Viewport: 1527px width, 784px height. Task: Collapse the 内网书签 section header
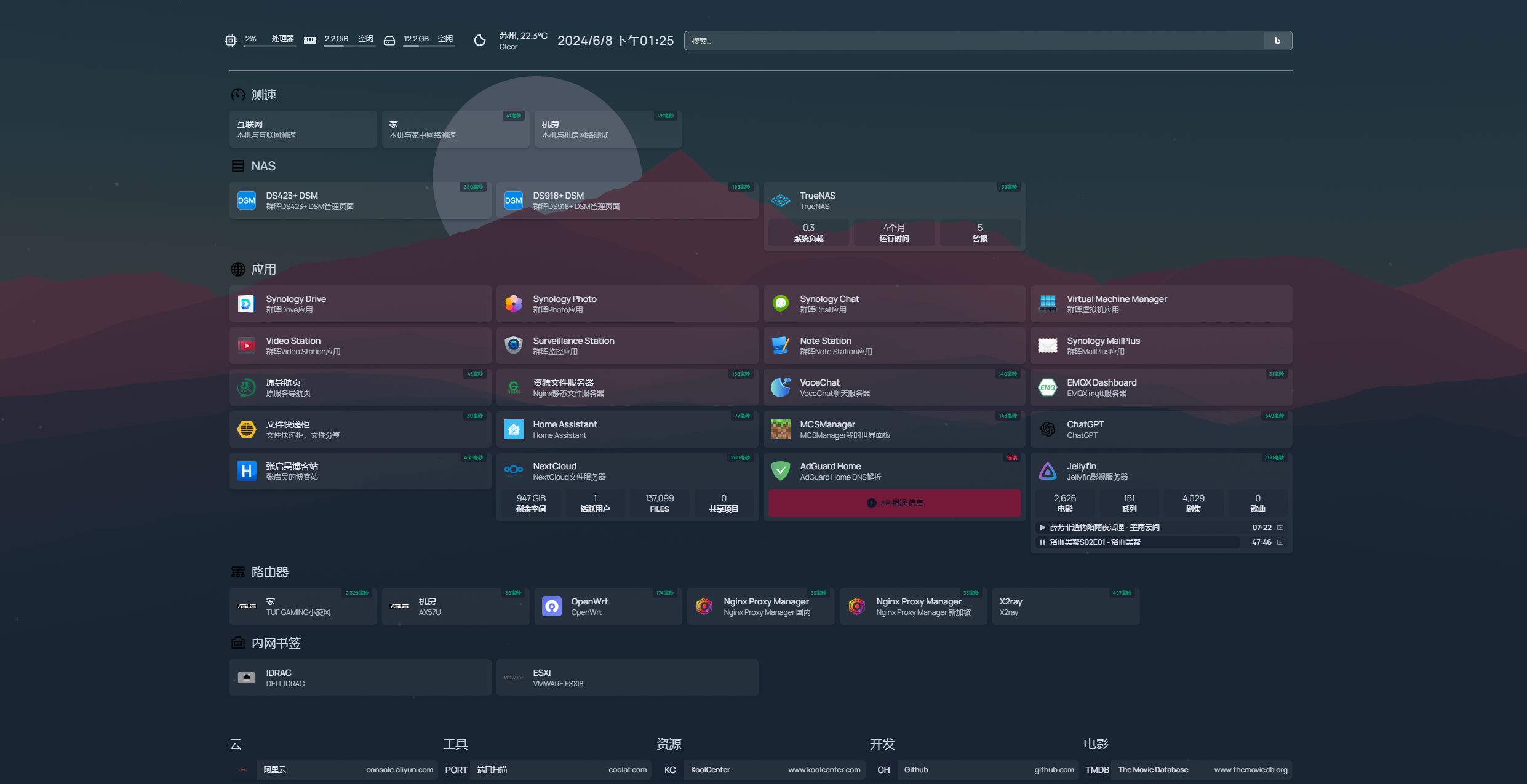tap(266, 643)
